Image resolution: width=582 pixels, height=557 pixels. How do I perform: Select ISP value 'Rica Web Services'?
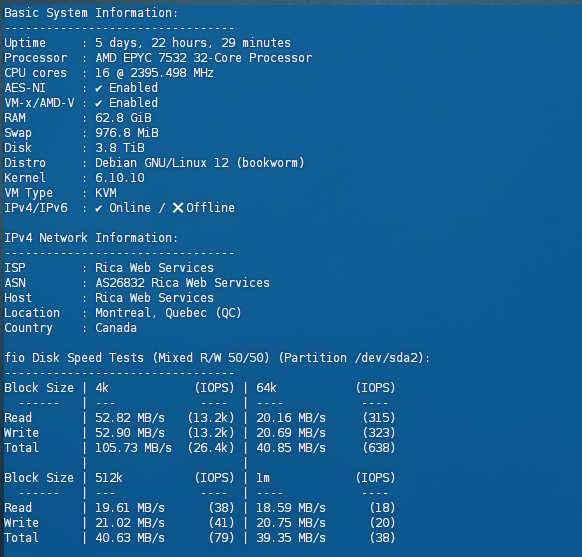coord(154,268)
